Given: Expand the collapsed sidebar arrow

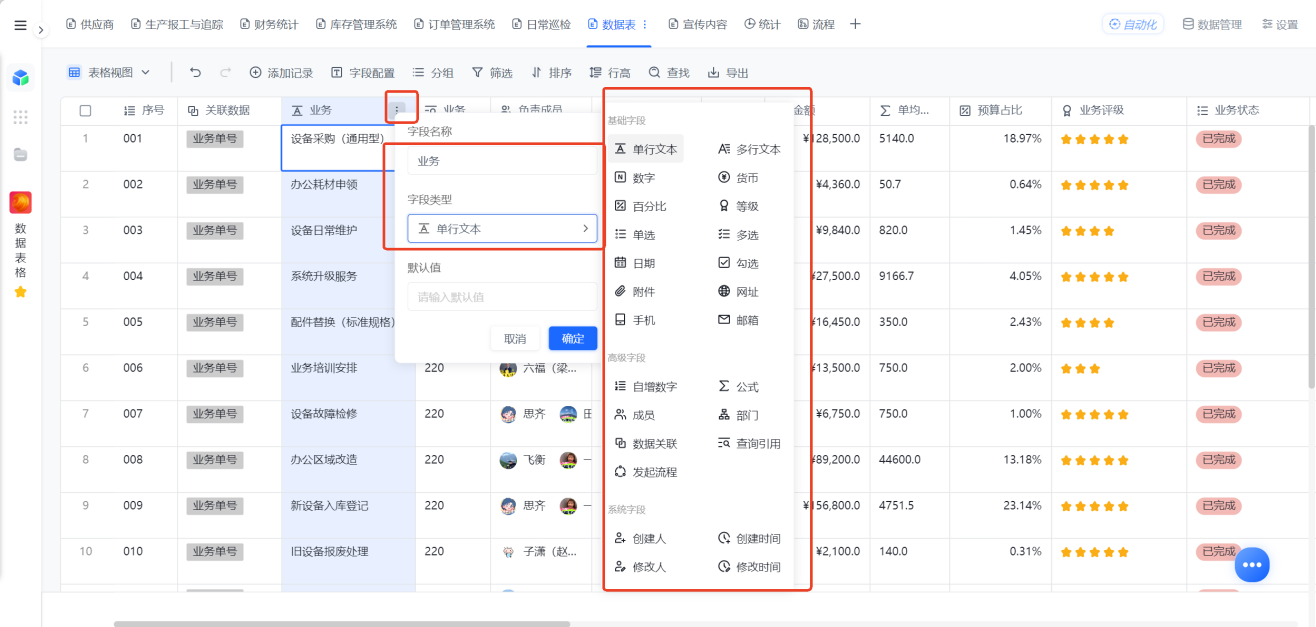Looking at the screenshot, I should point(41,31).
